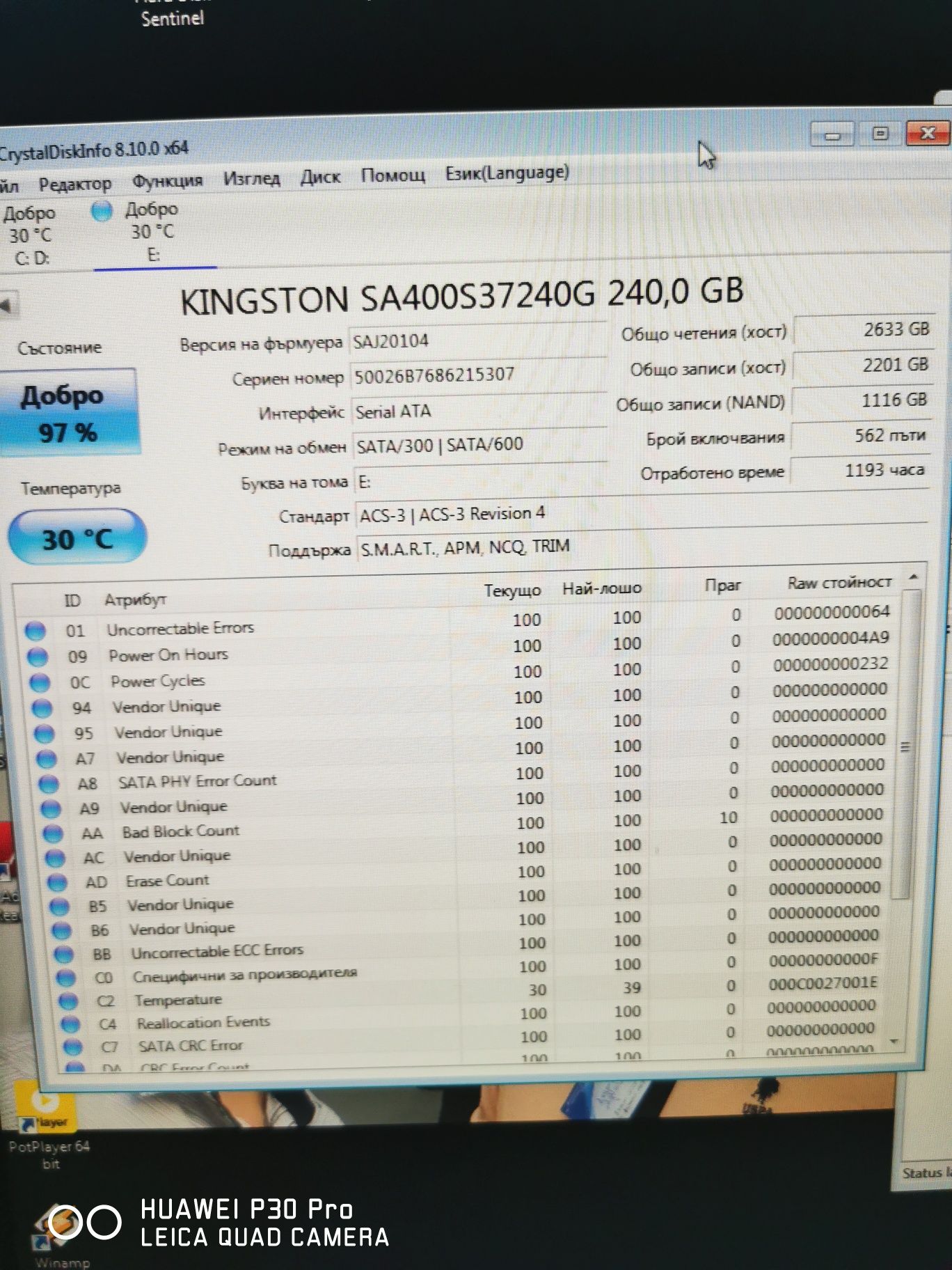Open the Изглед menu
Screen dimensions: 952x1270
pos(251,179)
